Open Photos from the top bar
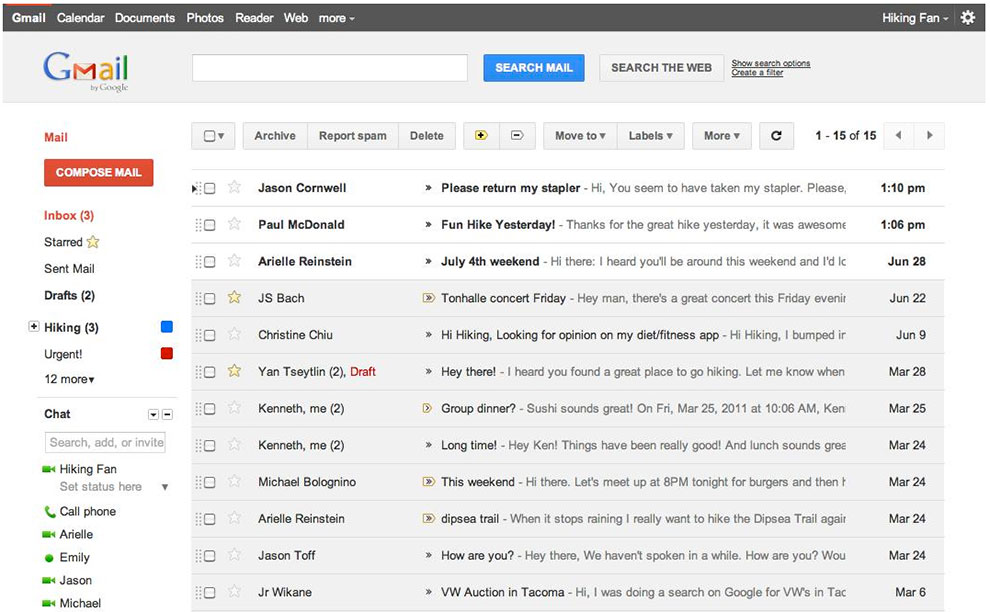Image resolution: width=990 pixels, height=612 pixels. coord(205,18)
